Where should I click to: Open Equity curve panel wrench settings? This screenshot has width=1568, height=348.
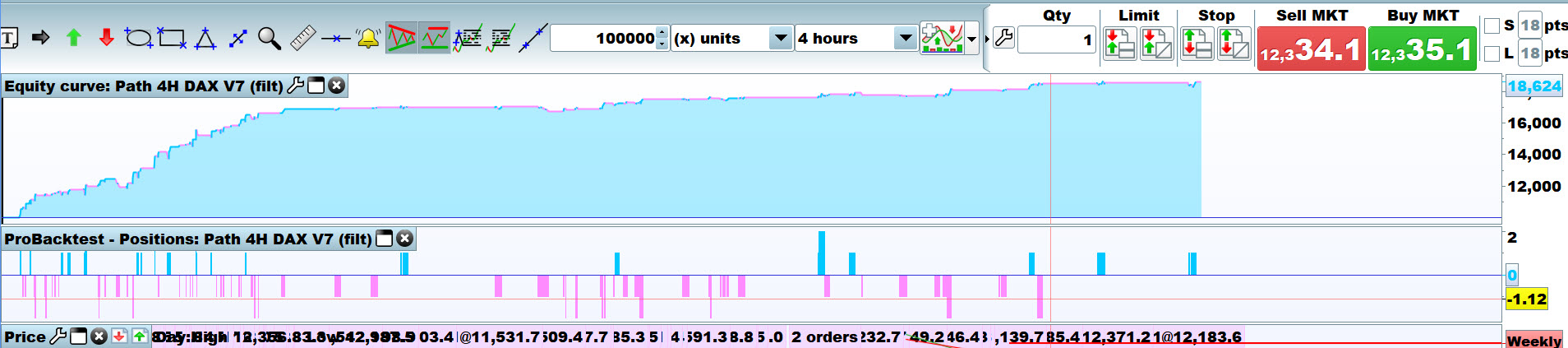296,86
